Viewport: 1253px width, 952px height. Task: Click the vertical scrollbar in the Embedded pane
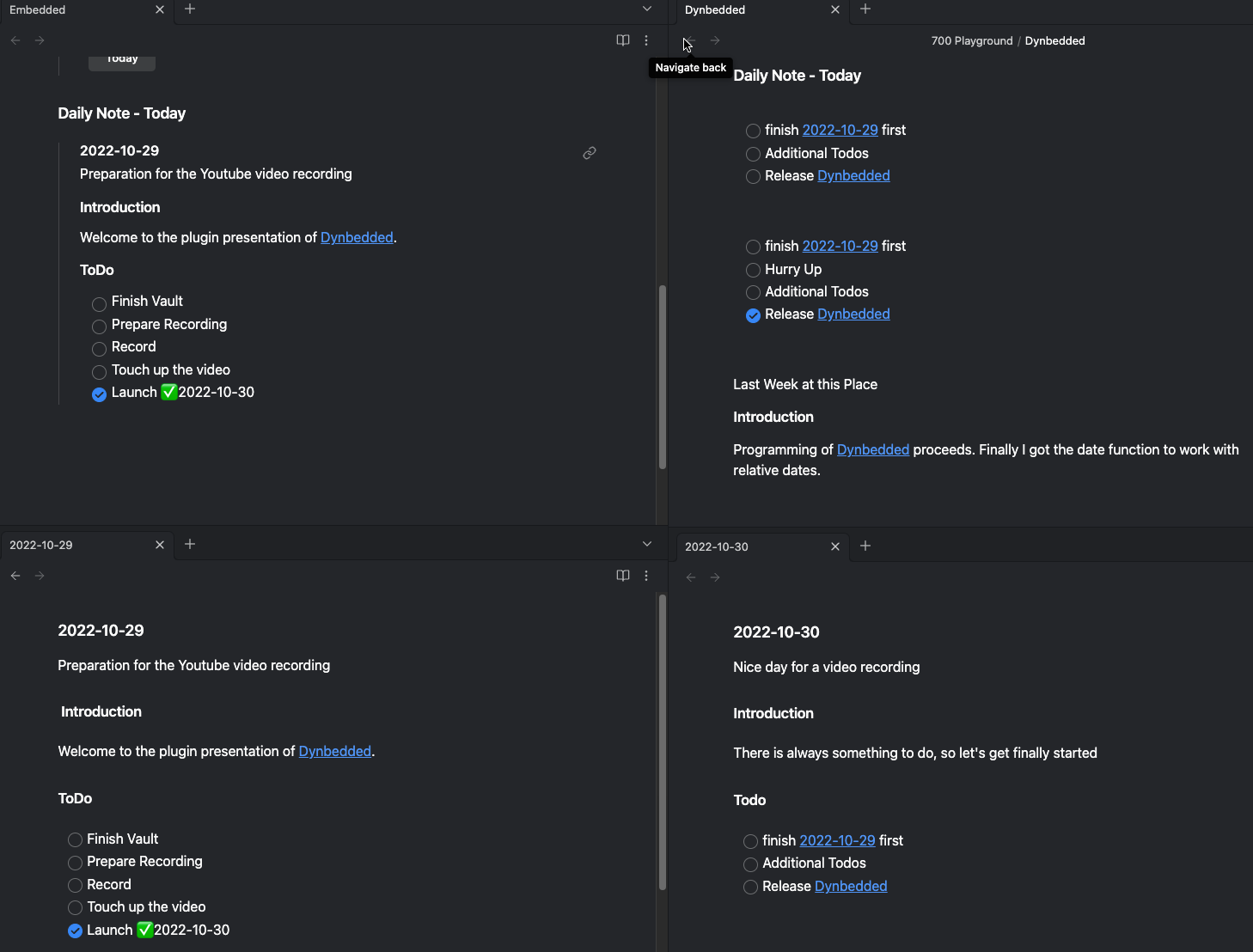pyautogui.click(x=662, y=376)
